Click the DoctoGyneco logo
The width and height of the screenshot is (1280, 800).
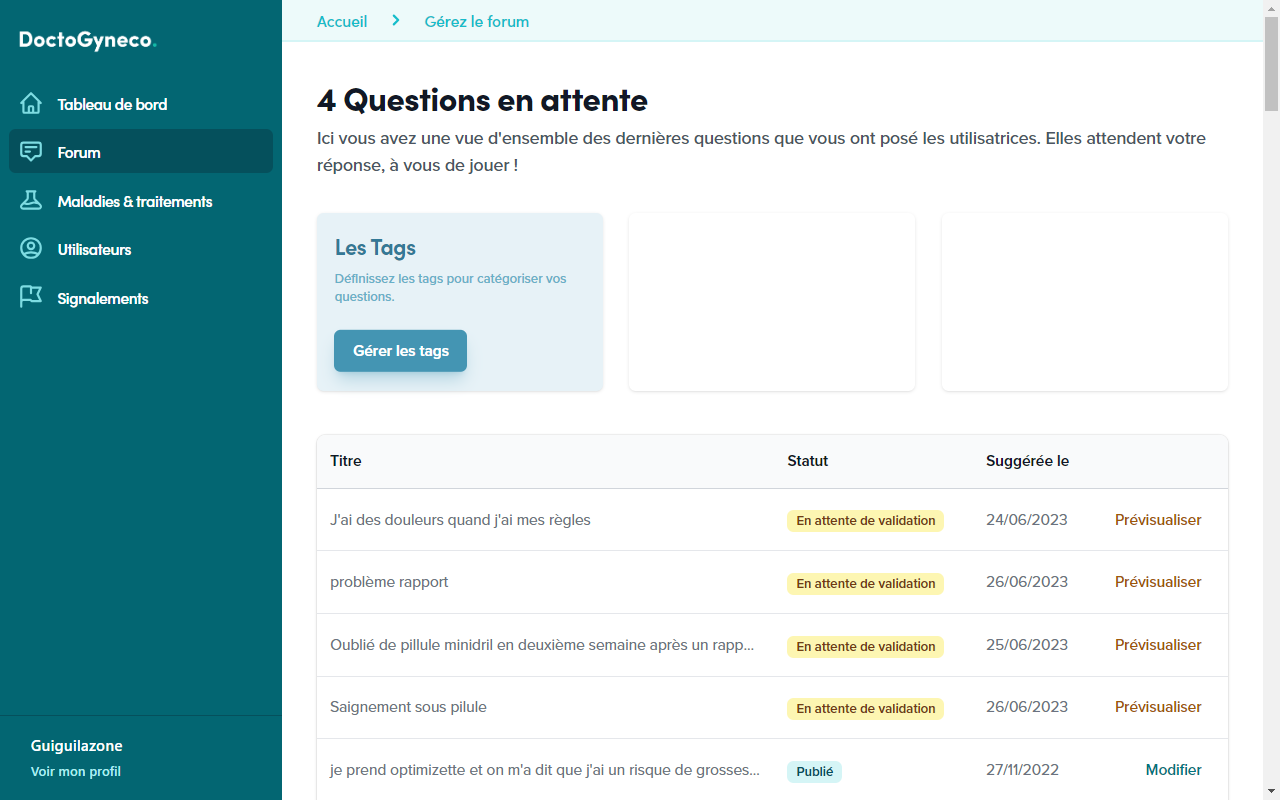[88, 40]
